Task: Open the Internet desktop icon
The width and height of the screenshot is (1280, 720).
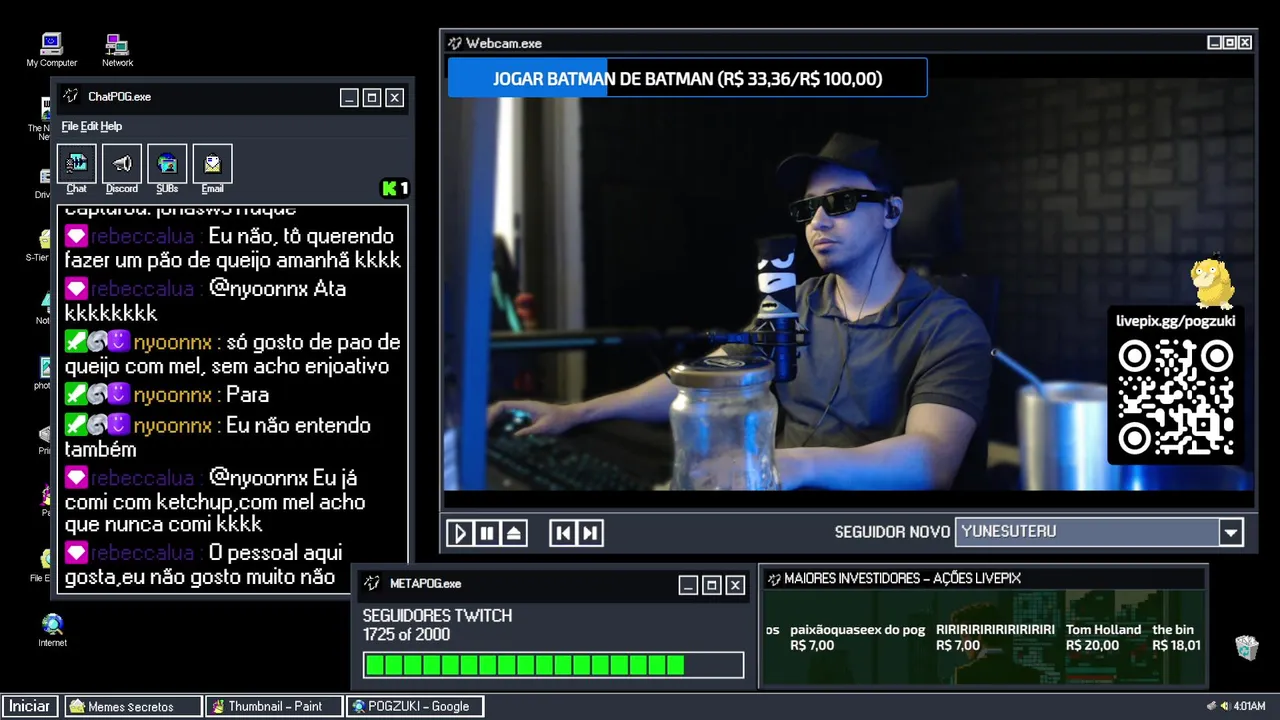Action: coord(52,630)
